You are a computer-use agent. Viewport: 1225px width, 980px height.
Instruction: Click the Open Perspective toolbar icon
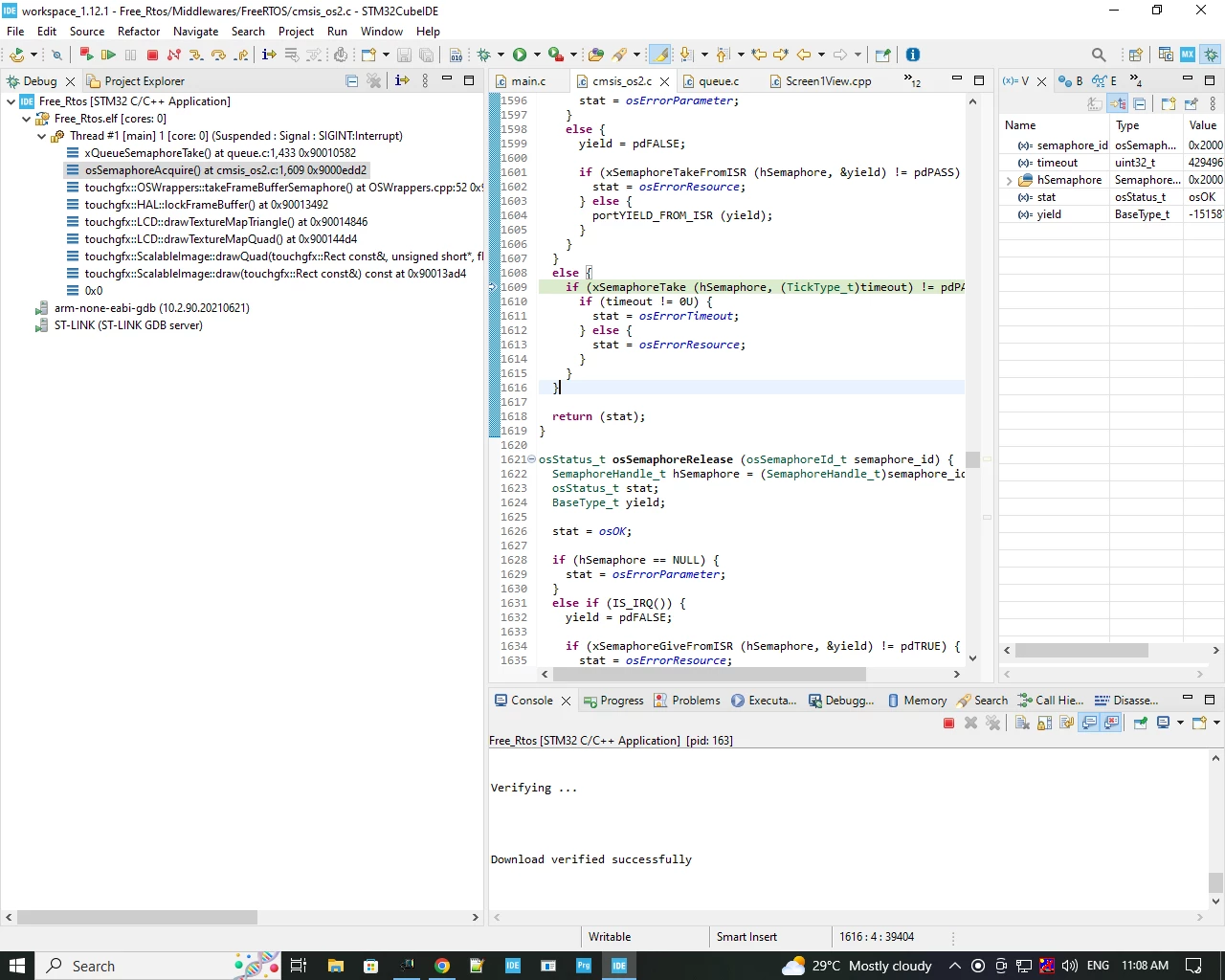1136,55
